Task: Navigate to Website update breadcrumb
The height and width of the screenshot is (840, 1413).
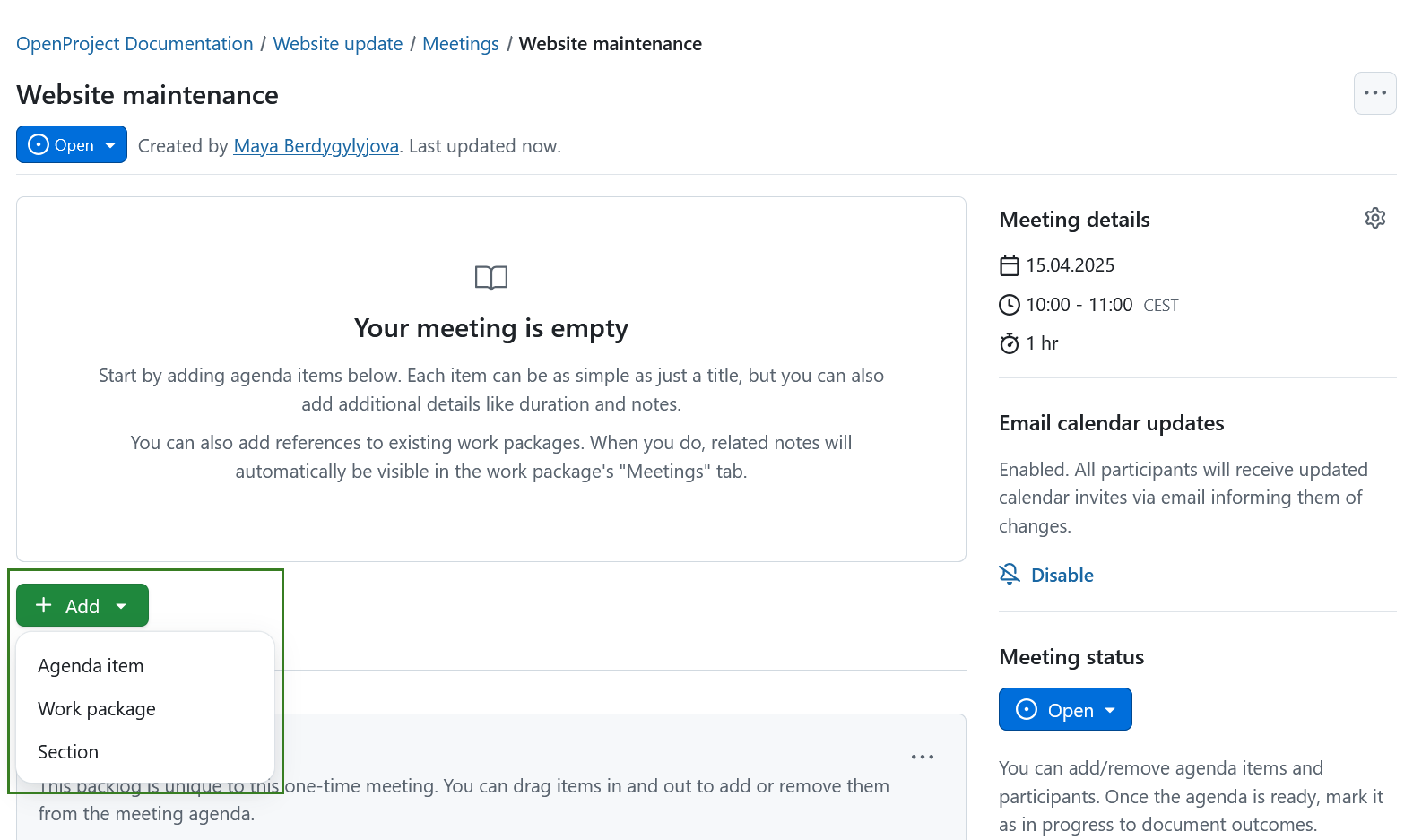Action: click(x=337, y=44)
